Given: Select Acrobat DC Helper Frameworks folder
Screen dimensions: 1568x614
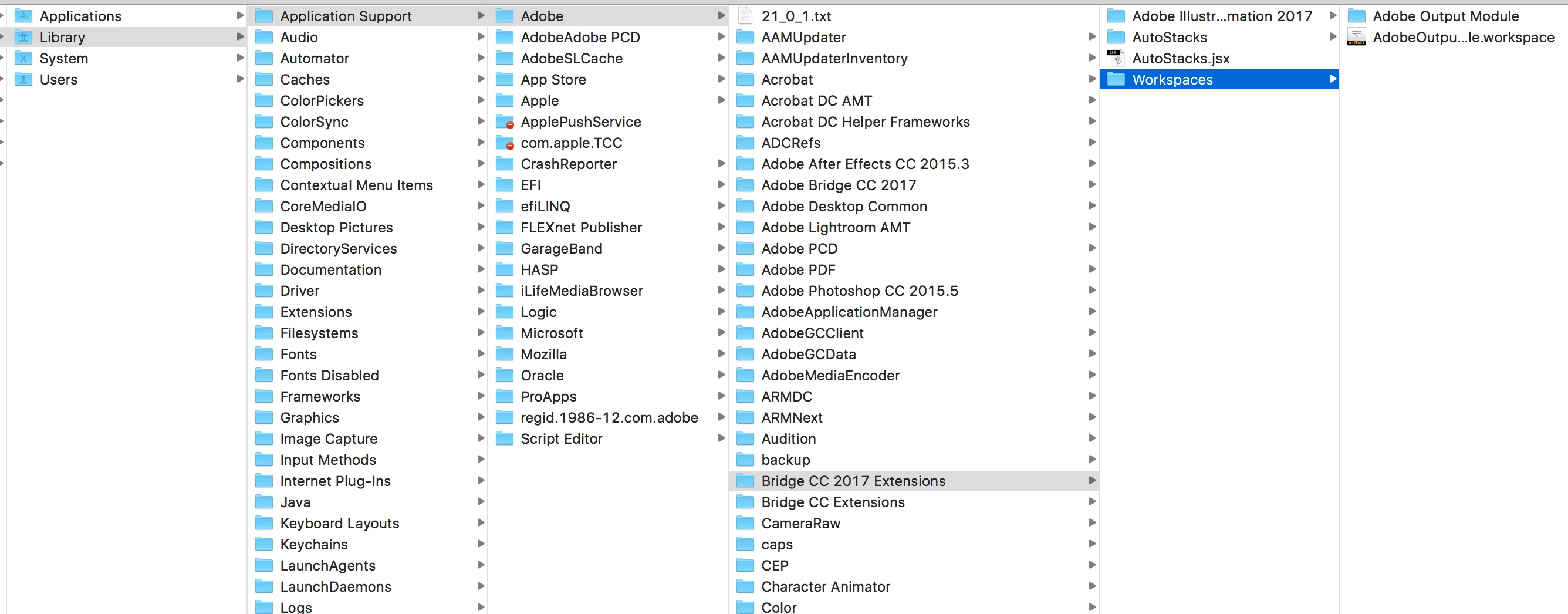Looking at the screenshot, I should (915, 122).
